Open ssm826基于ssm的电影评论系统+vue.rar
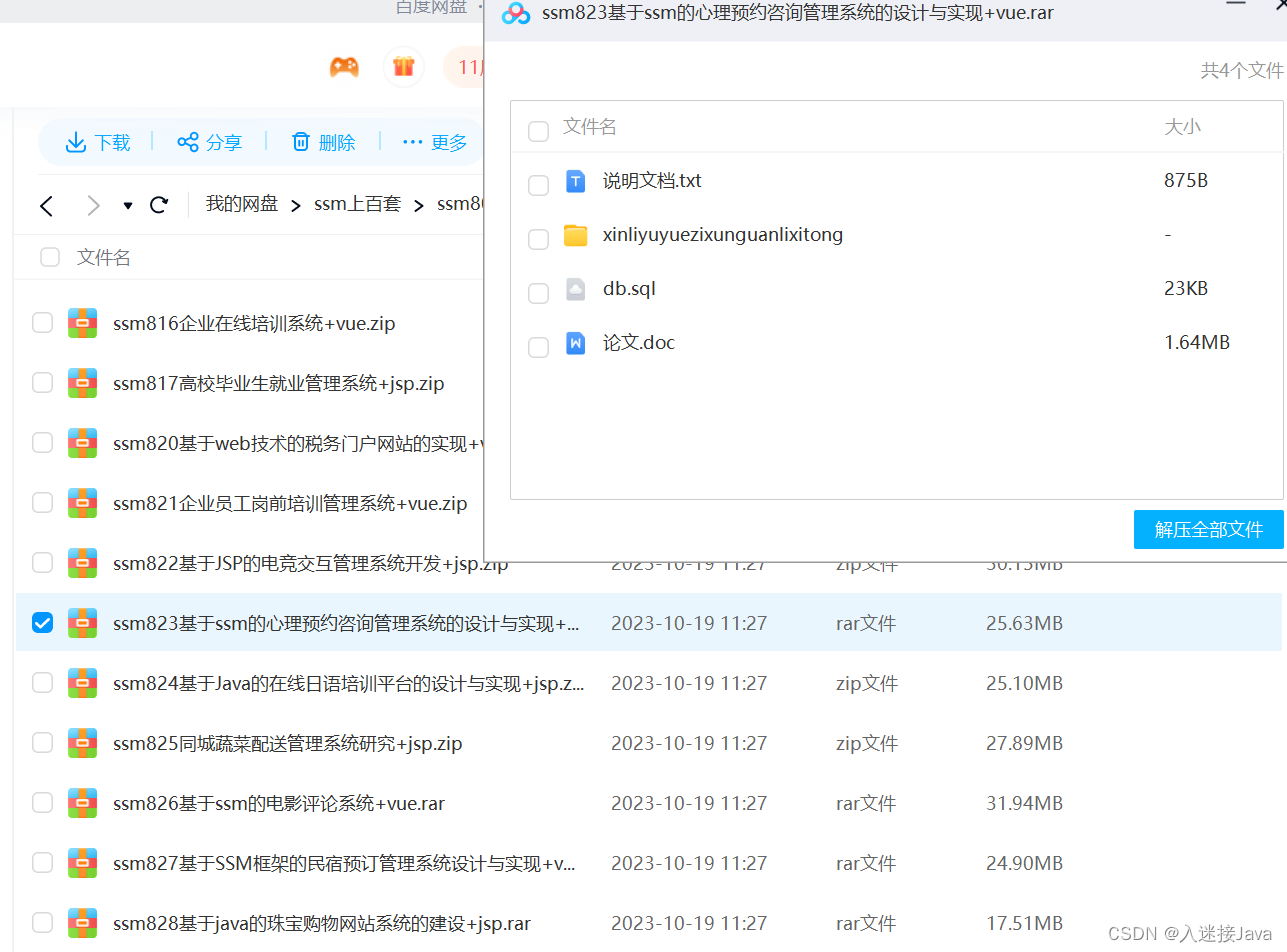 coord(279,803)
